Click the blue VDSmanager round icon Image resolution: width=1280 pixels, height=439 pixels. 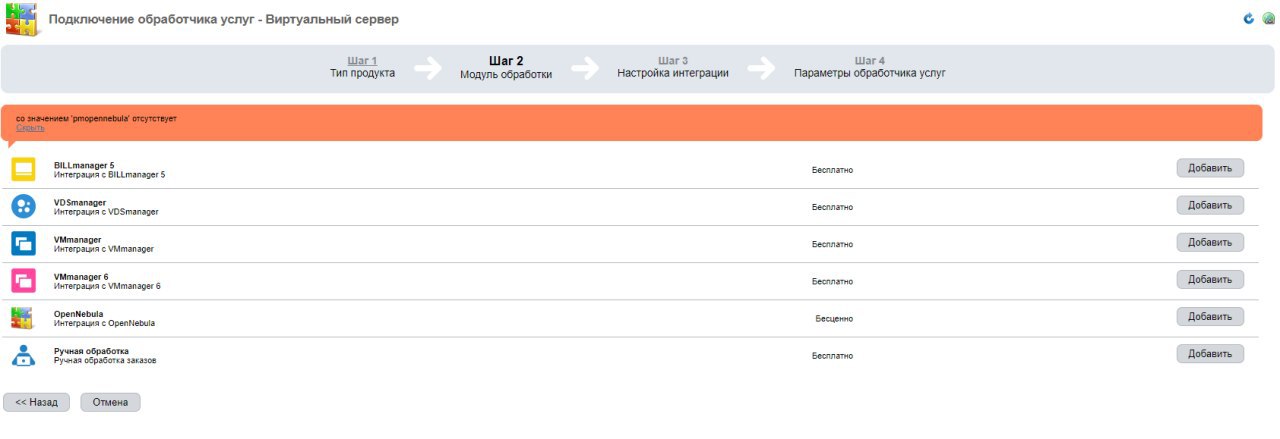coord(23,207)
